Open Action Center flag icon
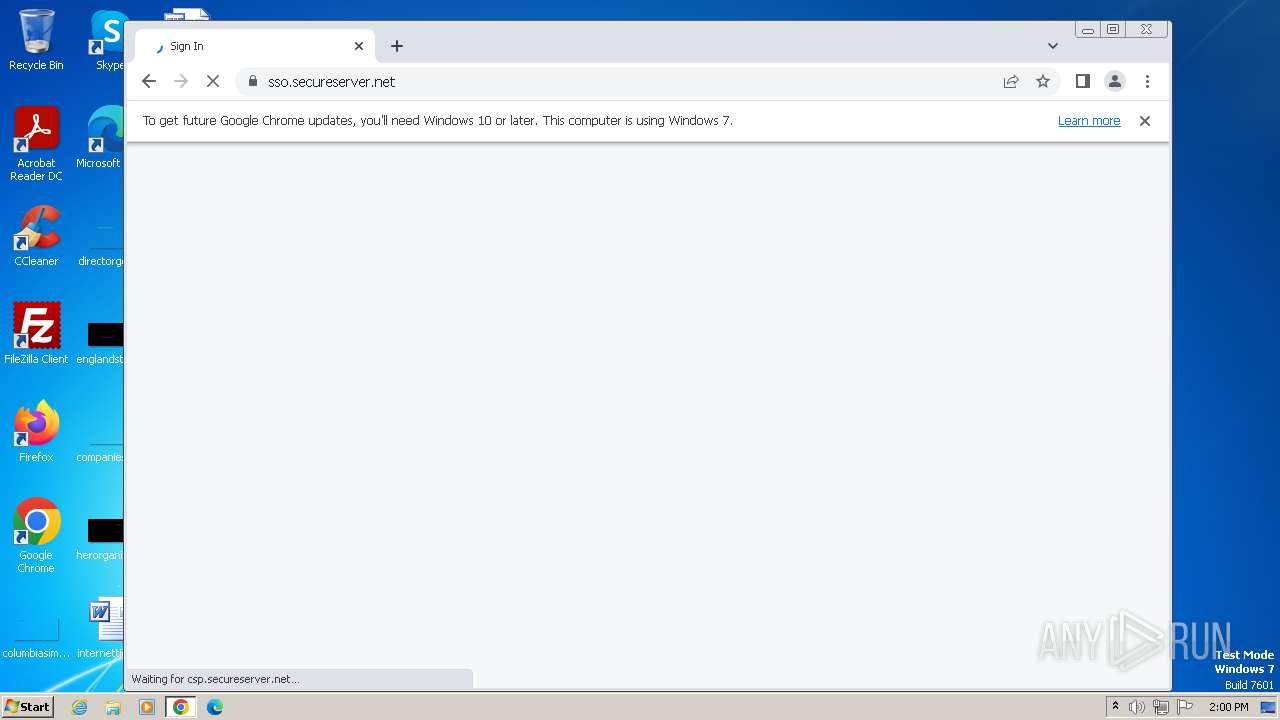Image resolution: width=1280 pixels, height=720 pixels. [1185, 707]
